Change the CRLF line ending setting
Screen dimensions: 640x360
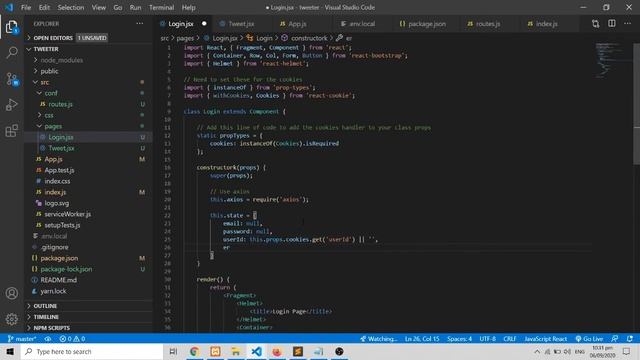coord(510,339)
